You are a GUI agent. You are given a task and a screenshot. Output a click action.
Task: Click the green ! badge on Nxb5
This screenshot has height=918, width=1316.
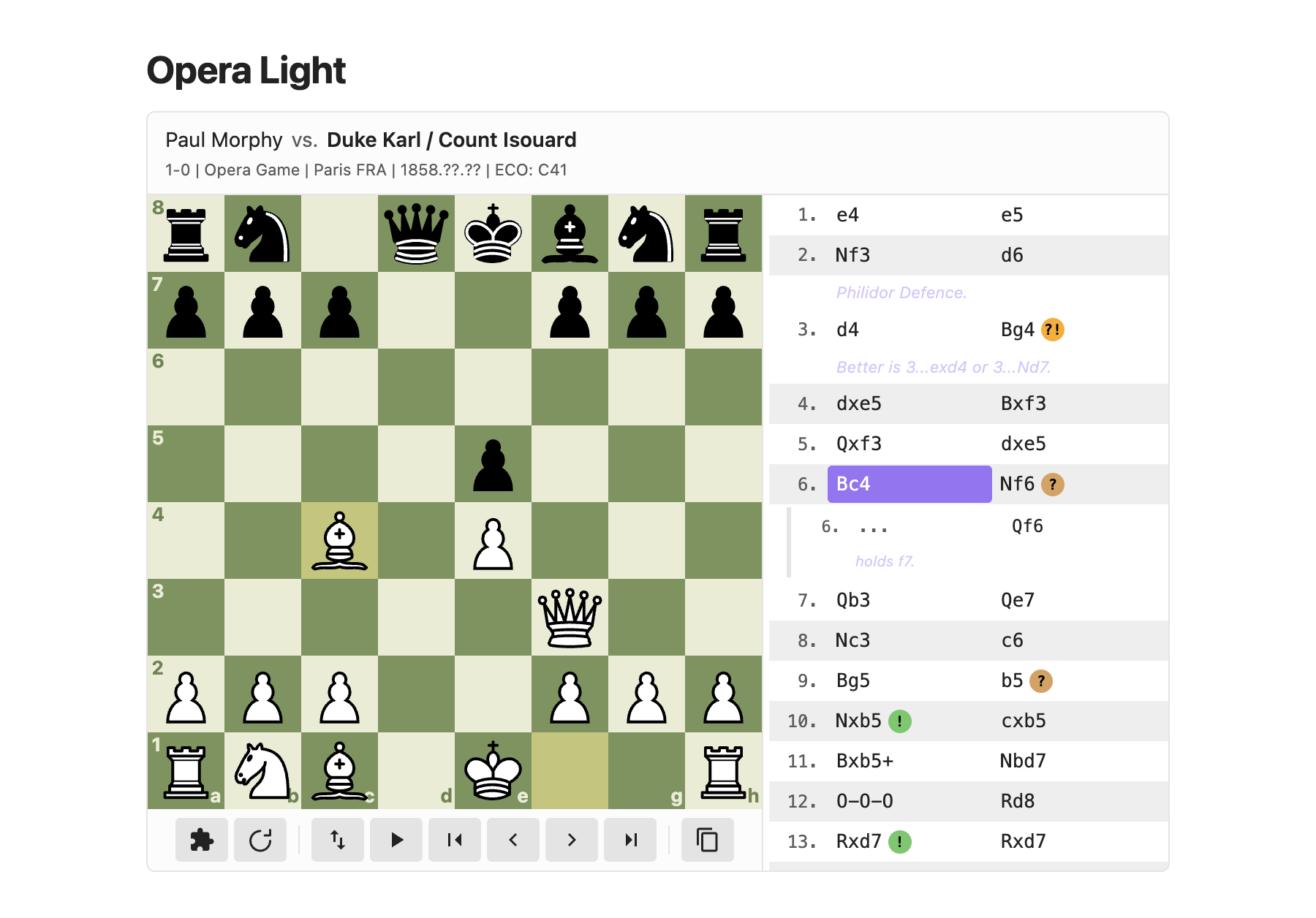[x=900, y=721]
